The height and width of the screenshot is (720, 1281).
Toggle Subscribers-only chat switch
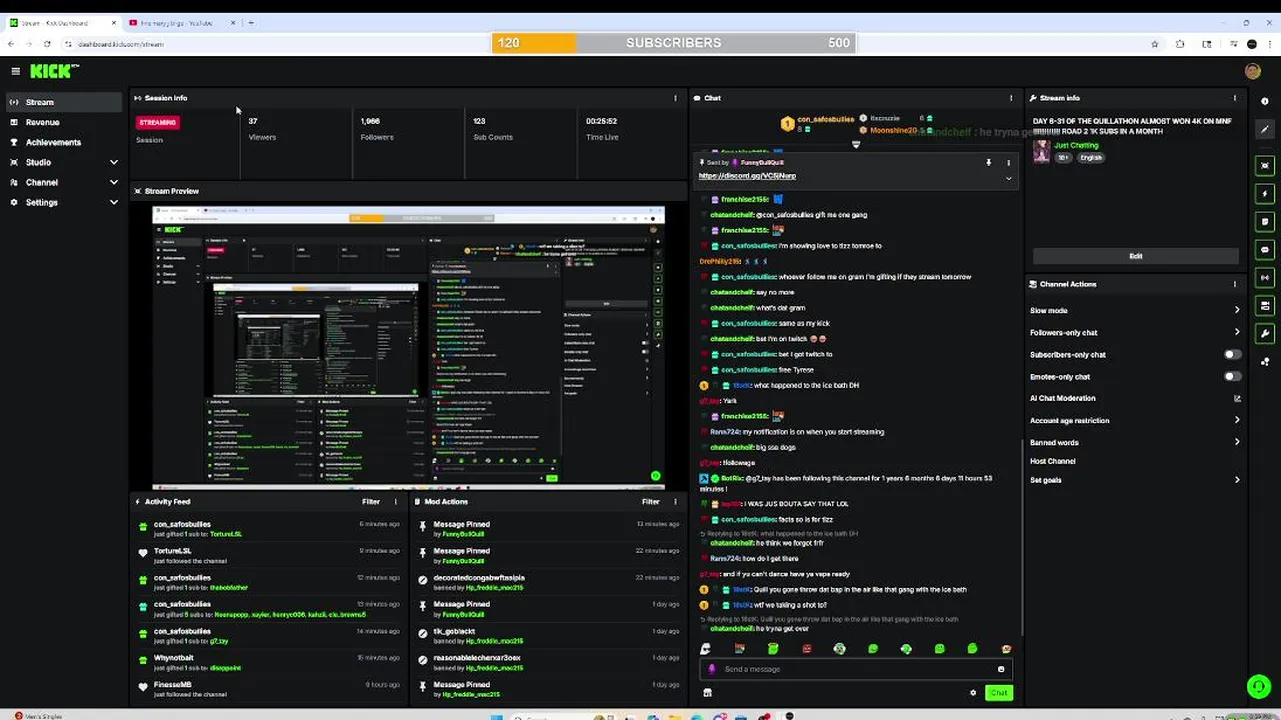point(1233,355)
